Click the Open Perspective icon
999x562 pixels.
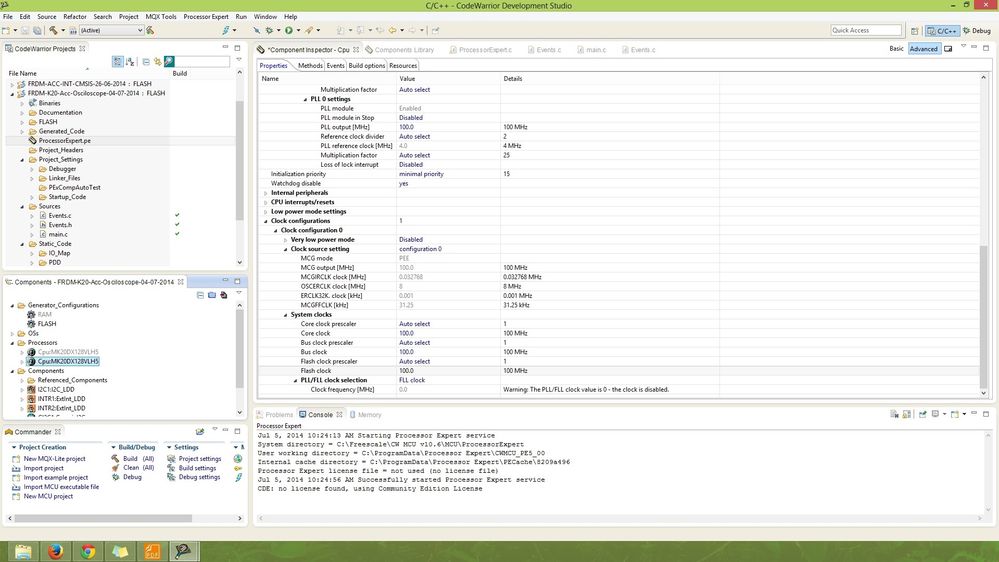pyautogui.click(x=915, y=31)
